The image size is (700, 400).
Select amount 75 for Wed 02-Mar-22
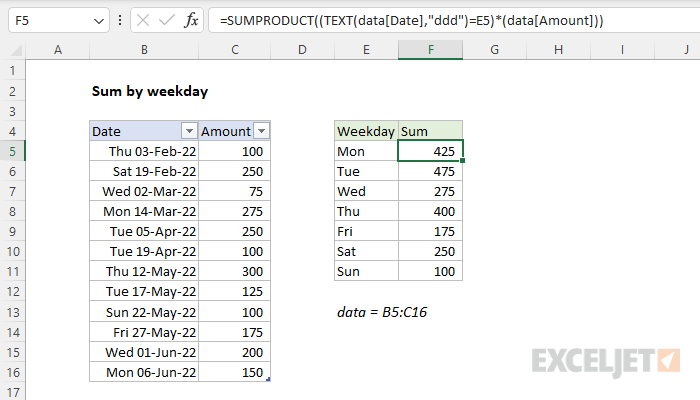[234, 192]
